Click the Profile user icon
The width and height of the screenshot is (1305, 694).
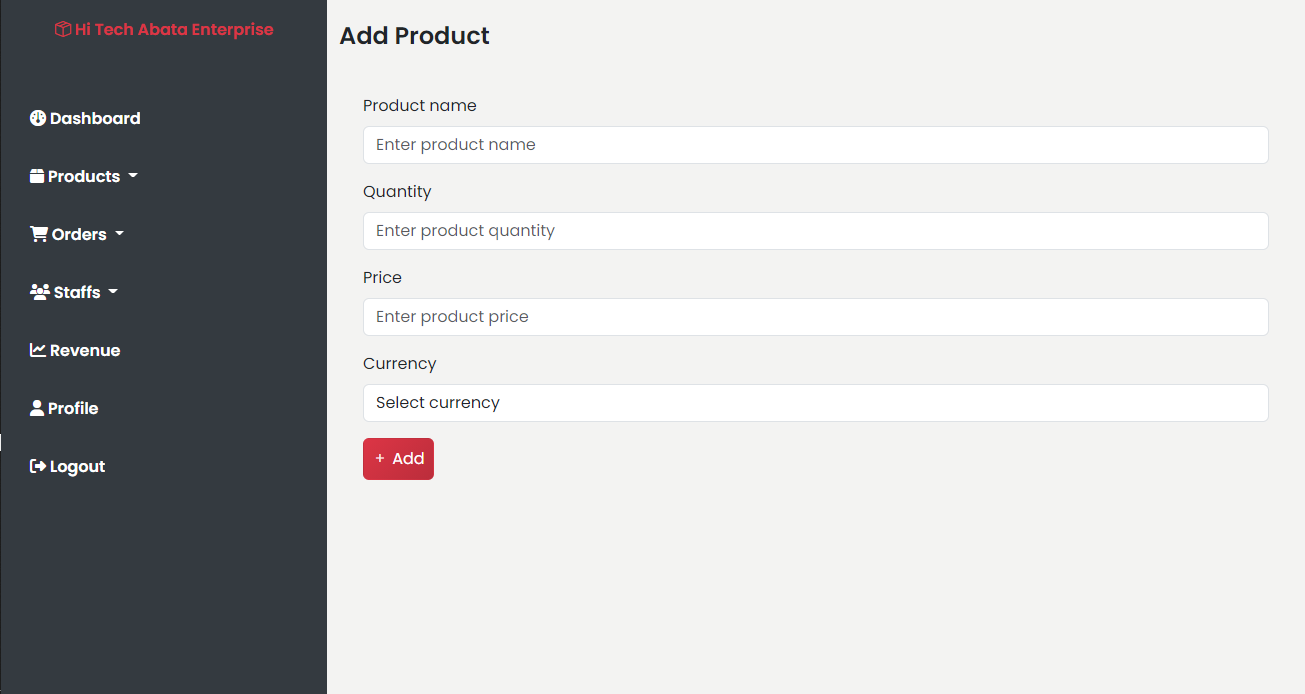click(x=37, y=408)
